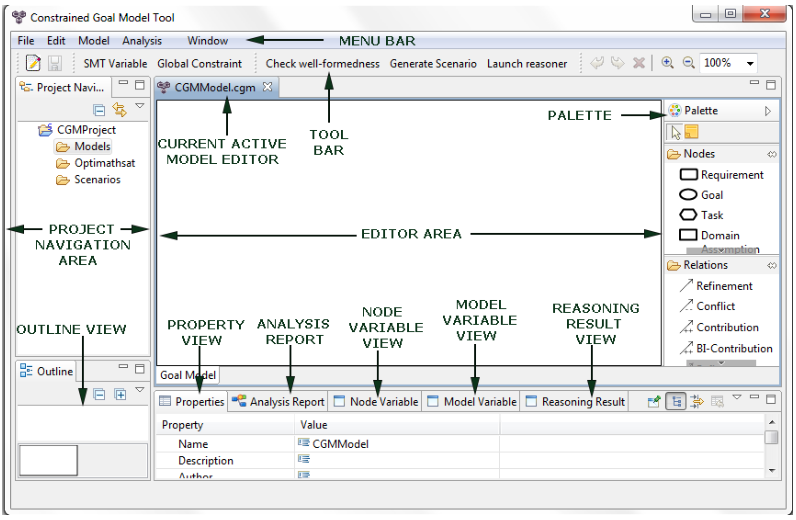Screen dimensions: 796x520
Task: Zoom out with the magnifier minus icon
Action: (688, 63)
